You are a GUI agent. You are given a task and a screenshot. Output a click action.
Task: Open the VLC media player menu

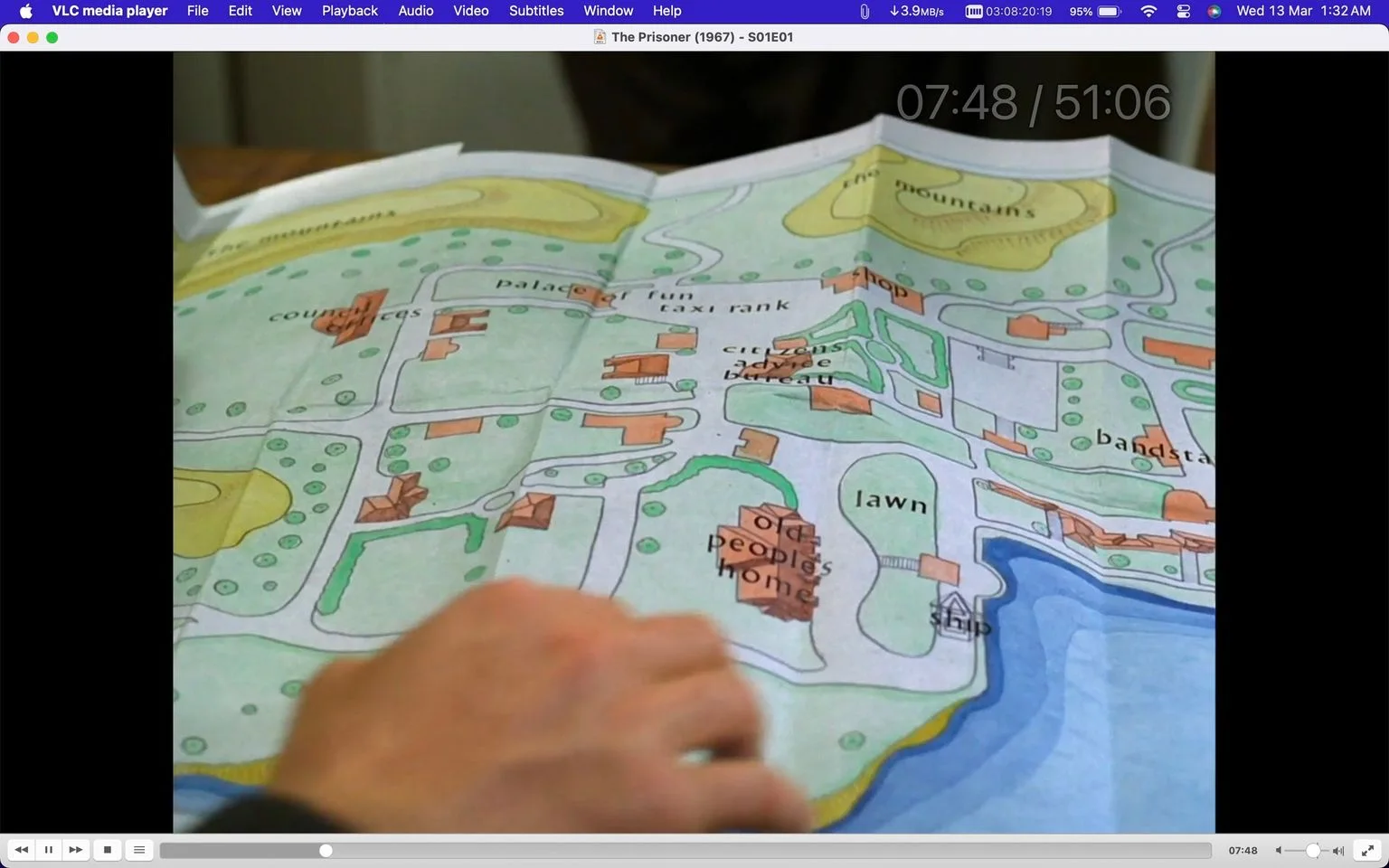(x=109, y=11)
